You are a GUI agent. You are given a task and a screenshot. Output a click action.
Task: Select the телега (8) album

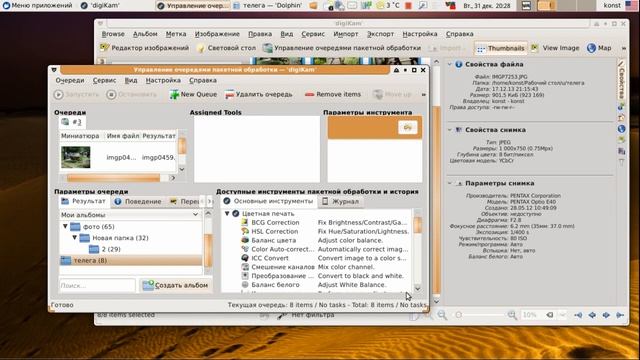[130, 260]
